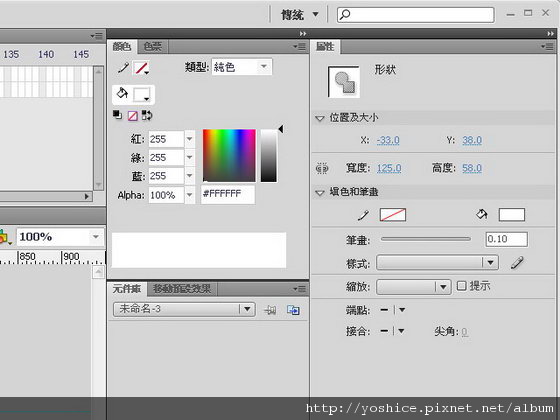Open the Color panel options menu
The image size is (560, 420).
(299, 46)
